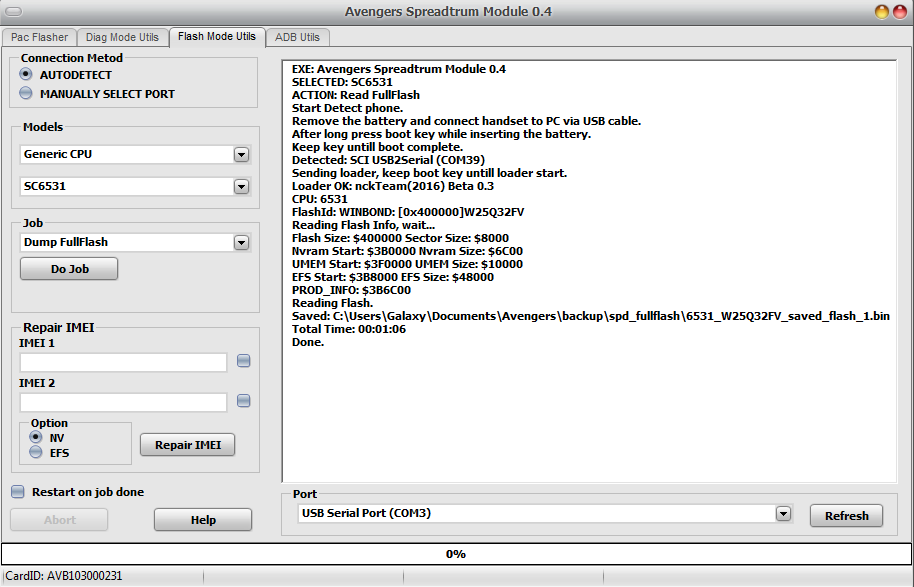This screenshot has width=914, height=587.
Task: Click the window menu pill icon in title bar
Action: [13, 12]
